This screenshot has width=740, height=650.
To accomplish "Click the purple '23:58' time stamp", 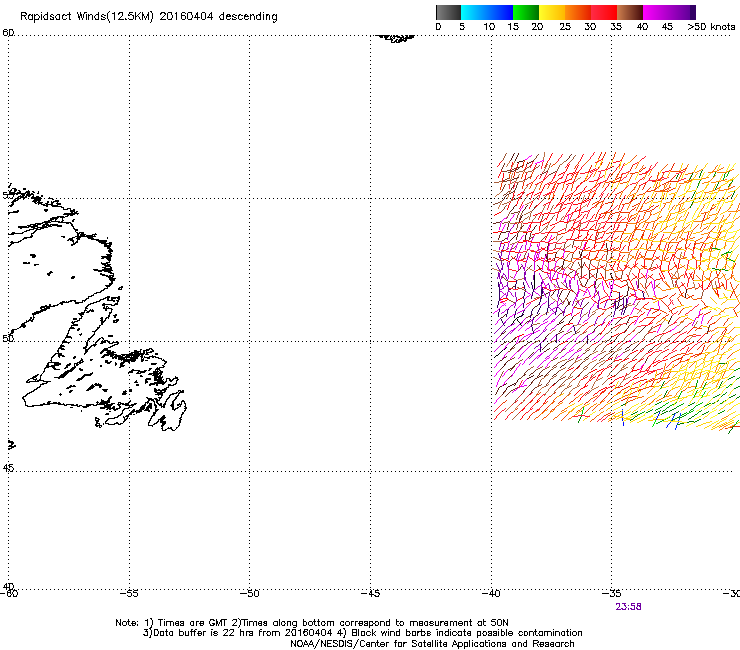I will 628,607.
